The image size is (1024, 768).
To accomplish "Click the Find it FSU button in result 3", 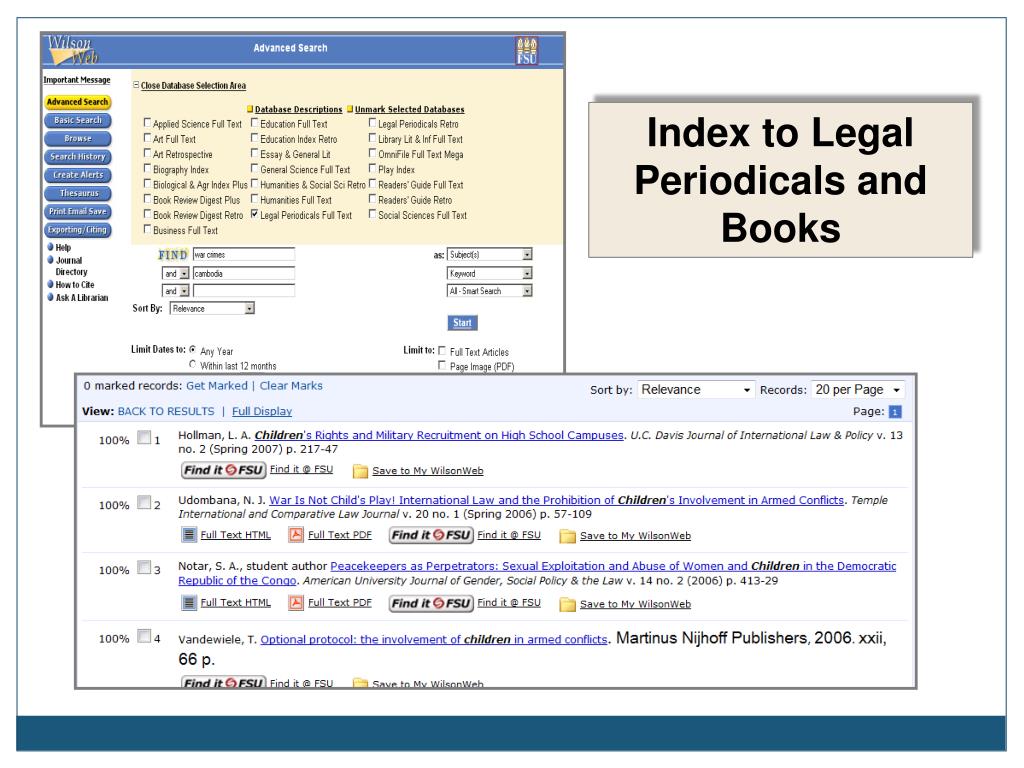I will pyautogui.click(x=431, y=603).
